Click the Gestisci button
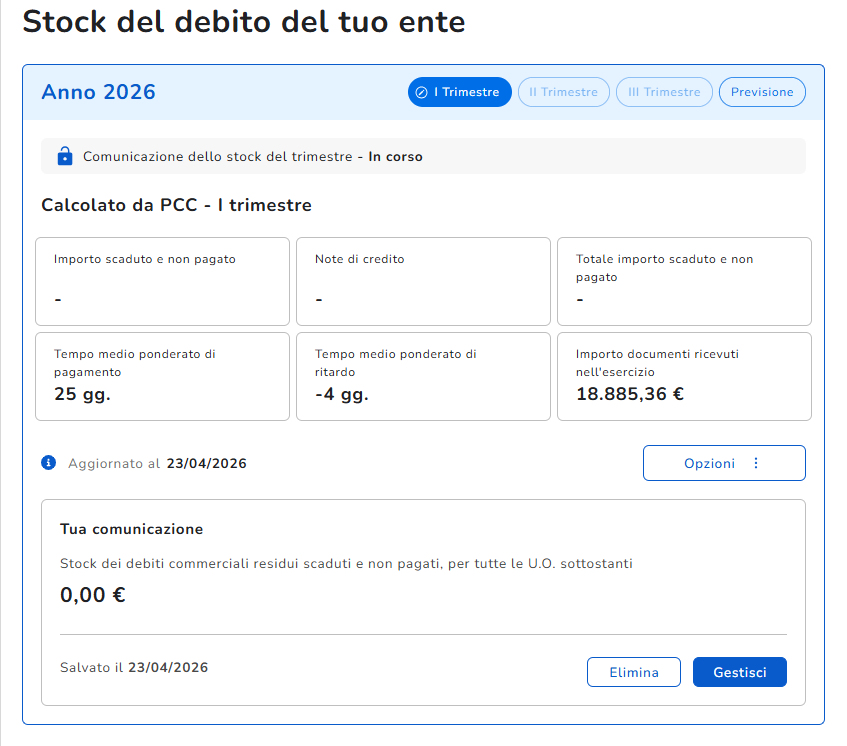The height and width of the screenshot is (746, 847). tap(740, 672)
